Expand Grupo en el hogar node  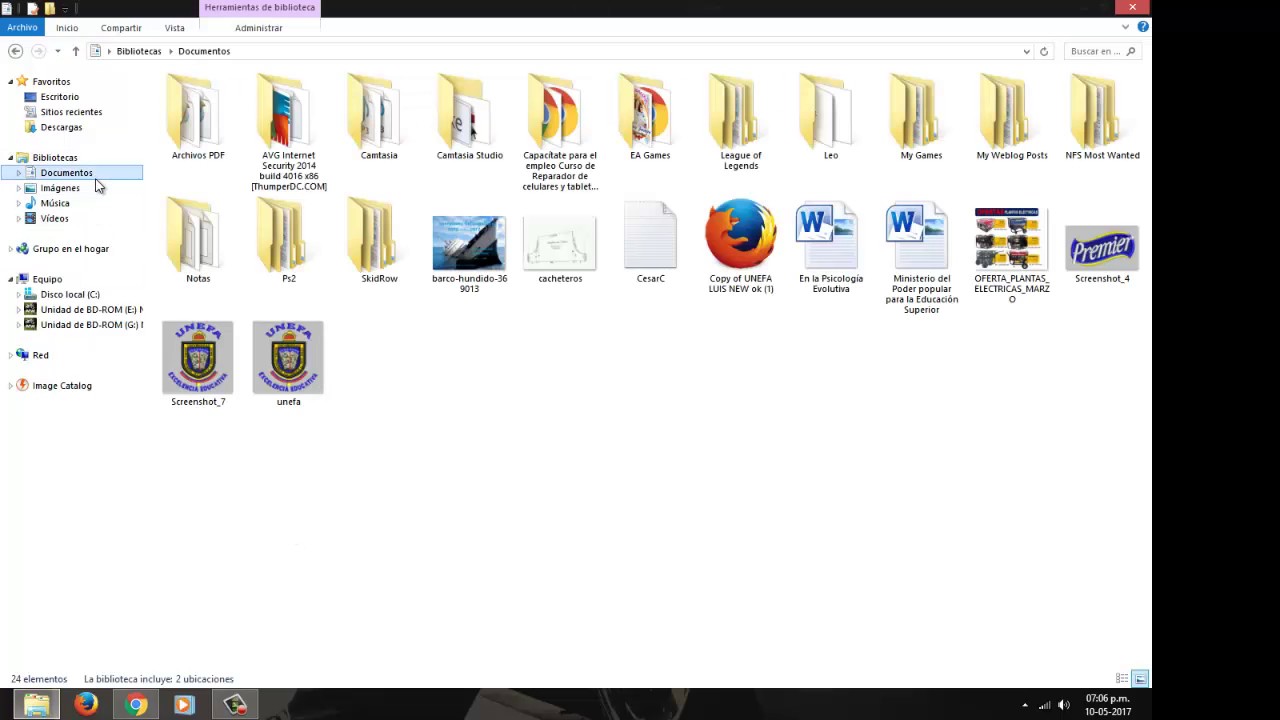coord(10,249)
